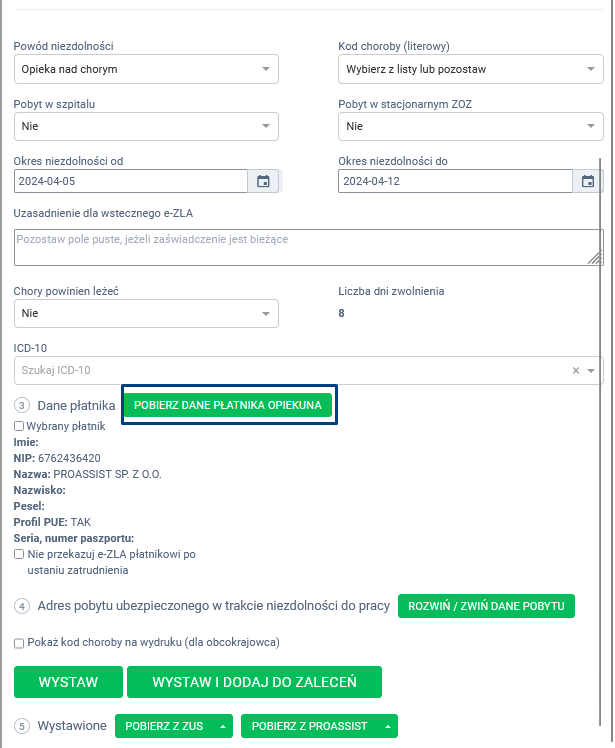Click Wystaw i dodaj do zaleceń
This screenshot has width=615, height=748.
tap(254, 682)
